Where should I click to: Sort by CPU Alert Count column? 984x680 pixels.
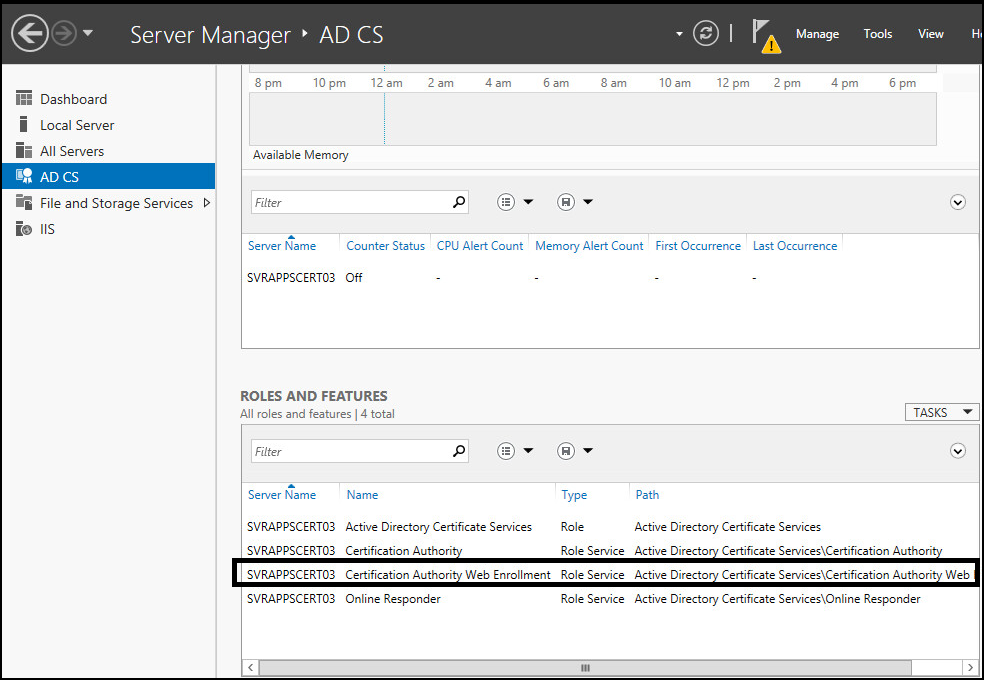click(479, 246)
